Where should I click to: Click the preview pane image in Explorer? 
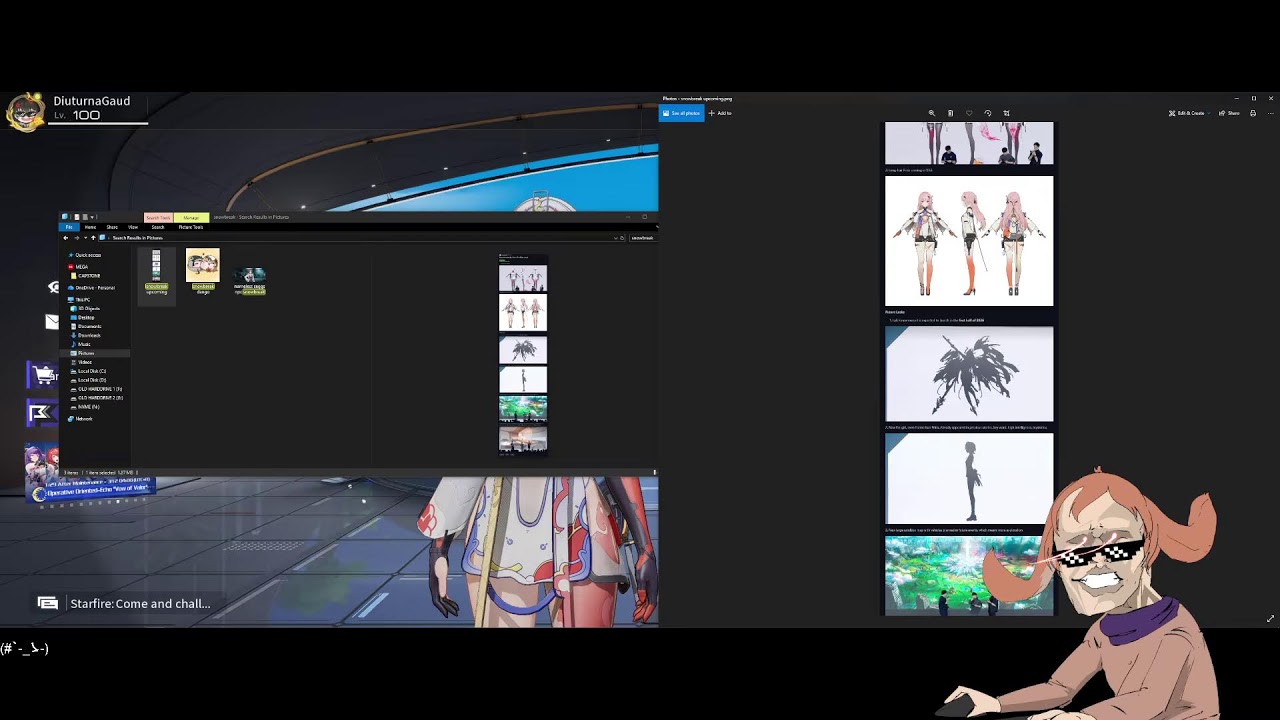coord(523,355)
